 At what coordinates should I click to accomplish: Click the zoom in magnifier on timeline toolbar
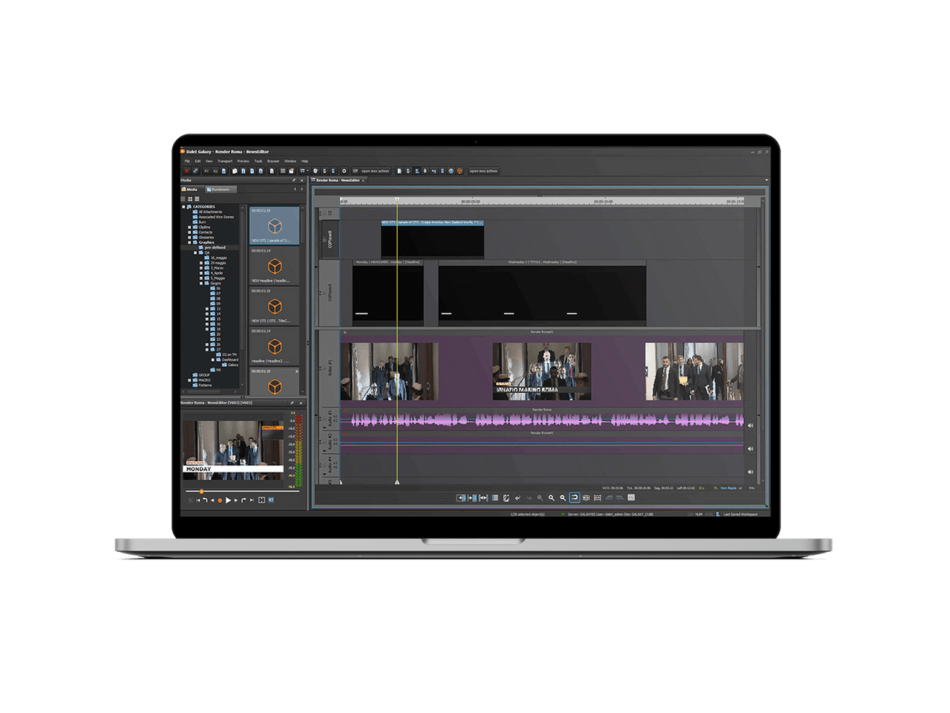(563, 497)
